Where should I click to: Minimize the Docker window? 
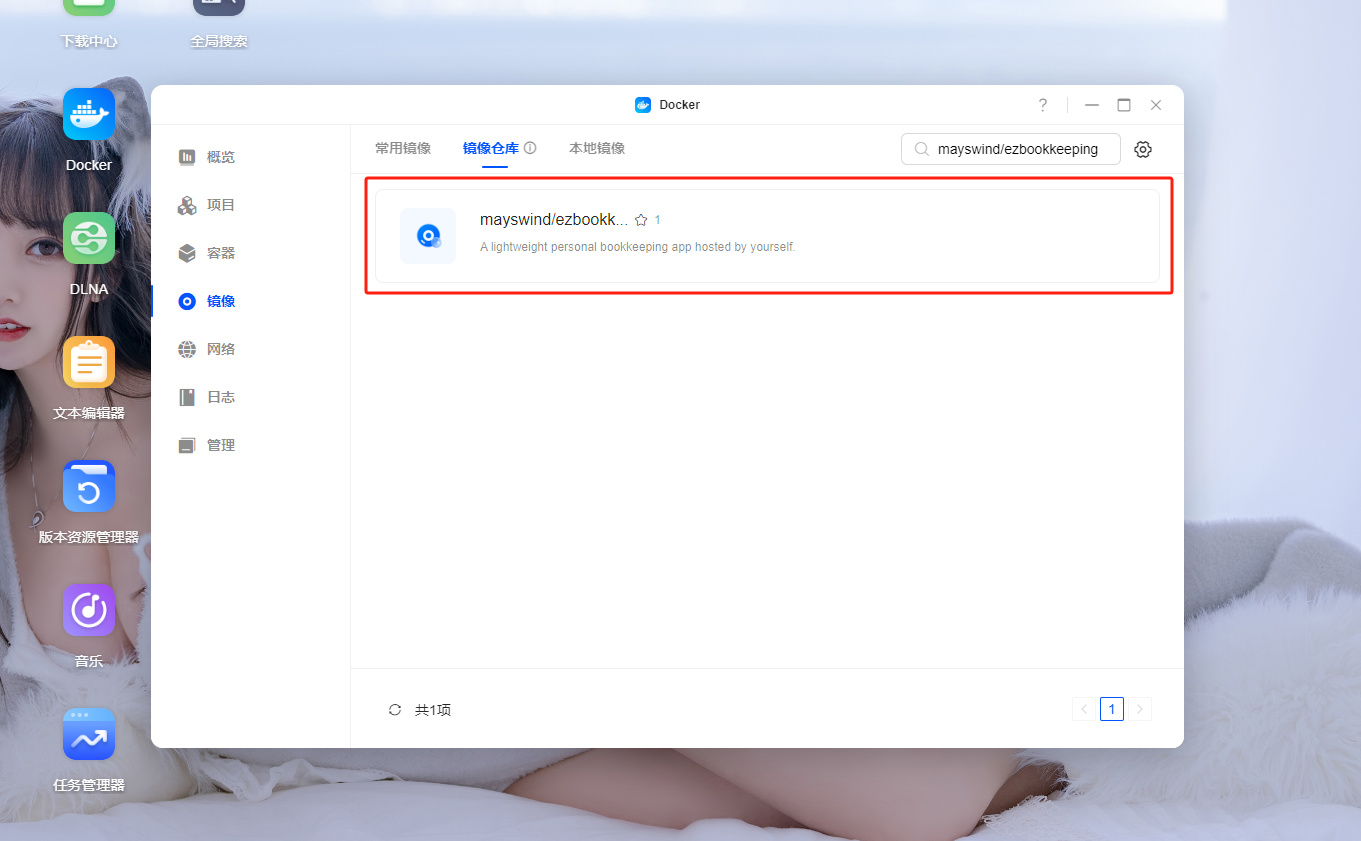click(1092, 105)
